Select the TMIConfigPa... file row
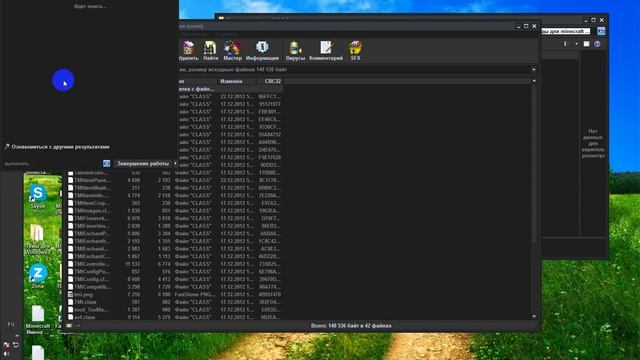 pyautogui.click(x=175, y=271)
